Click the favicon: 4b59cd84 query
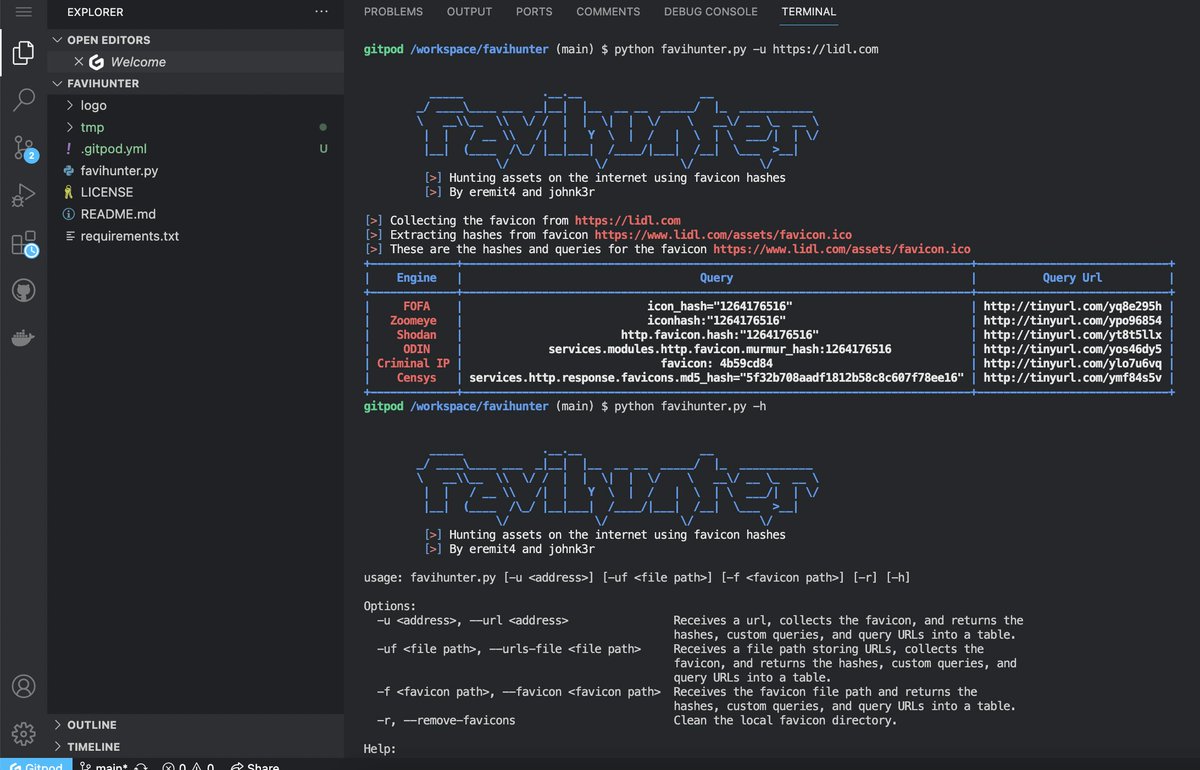The image size is (1200, 770). (716, 364)
